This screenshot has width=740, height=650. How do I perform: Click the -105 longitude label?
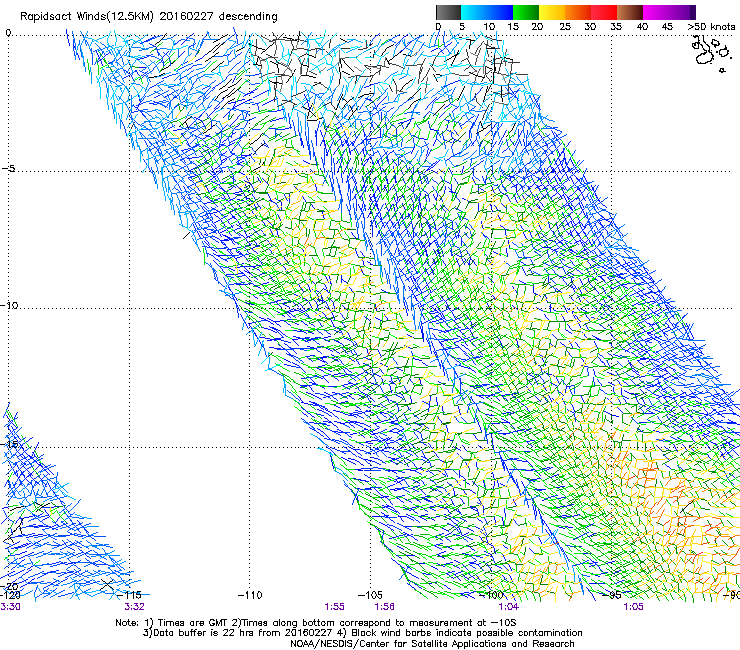point(370,595)
